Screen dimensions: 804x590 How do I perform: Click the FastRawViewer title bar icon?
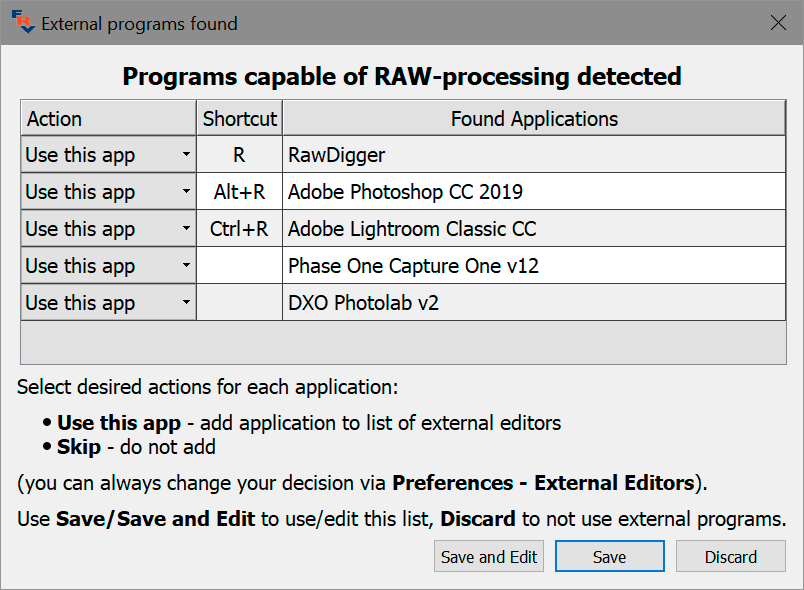[20, 21]
